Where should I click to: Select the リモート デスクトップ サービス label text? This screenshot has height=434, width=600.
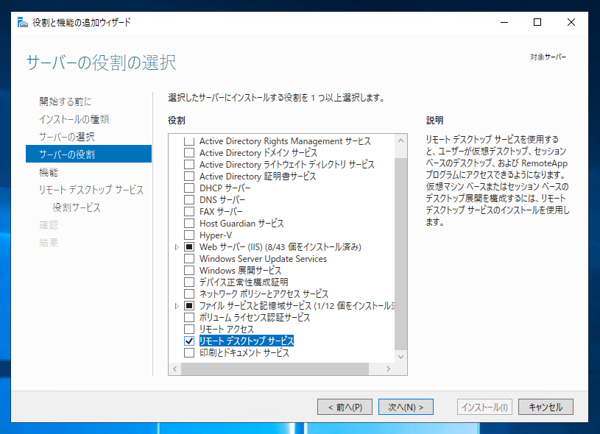pyautogui.click(x=246, y=341)
